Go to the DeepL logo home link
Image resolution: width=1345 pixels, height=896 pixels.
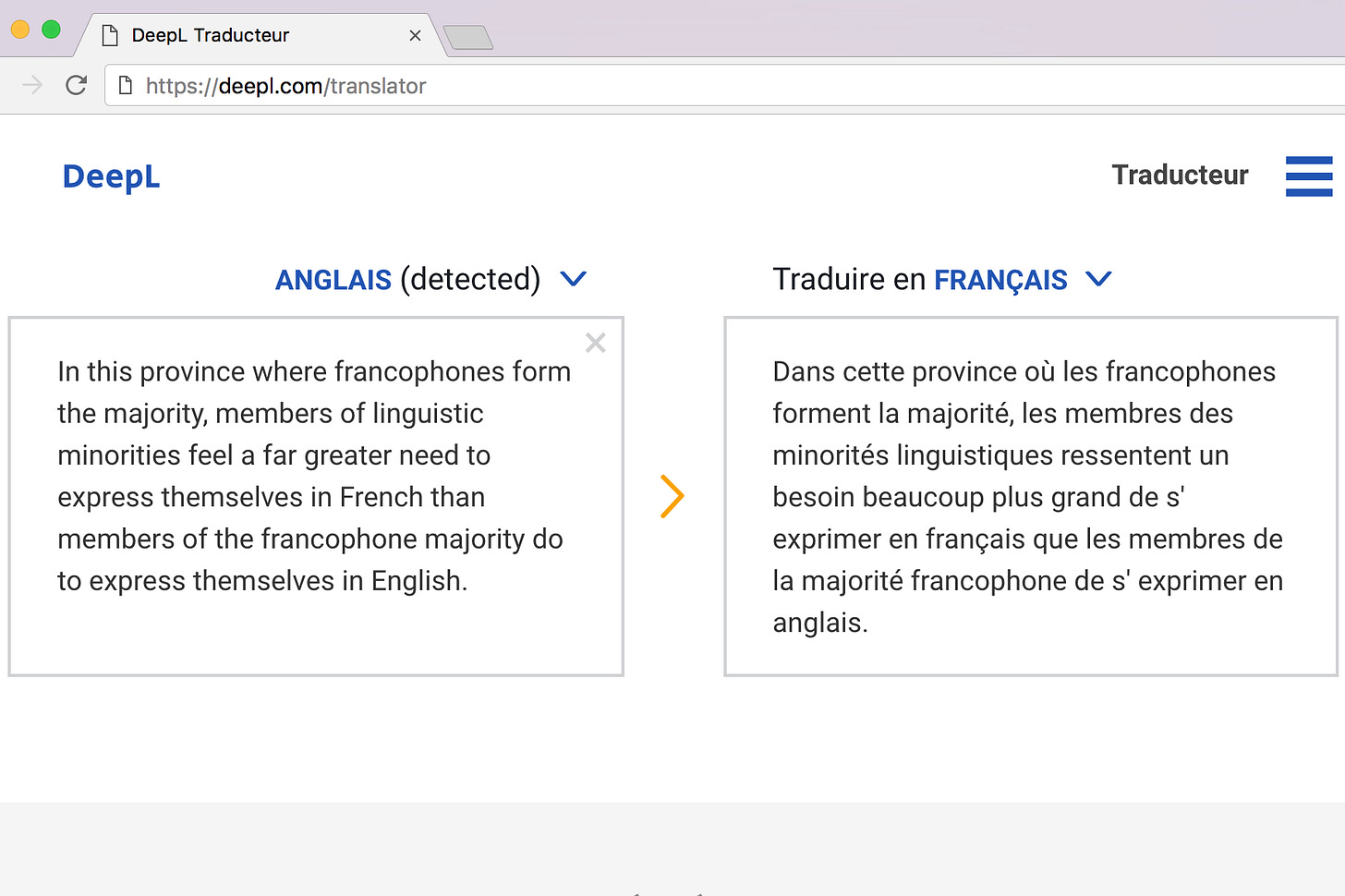click(x=111, y=176)
